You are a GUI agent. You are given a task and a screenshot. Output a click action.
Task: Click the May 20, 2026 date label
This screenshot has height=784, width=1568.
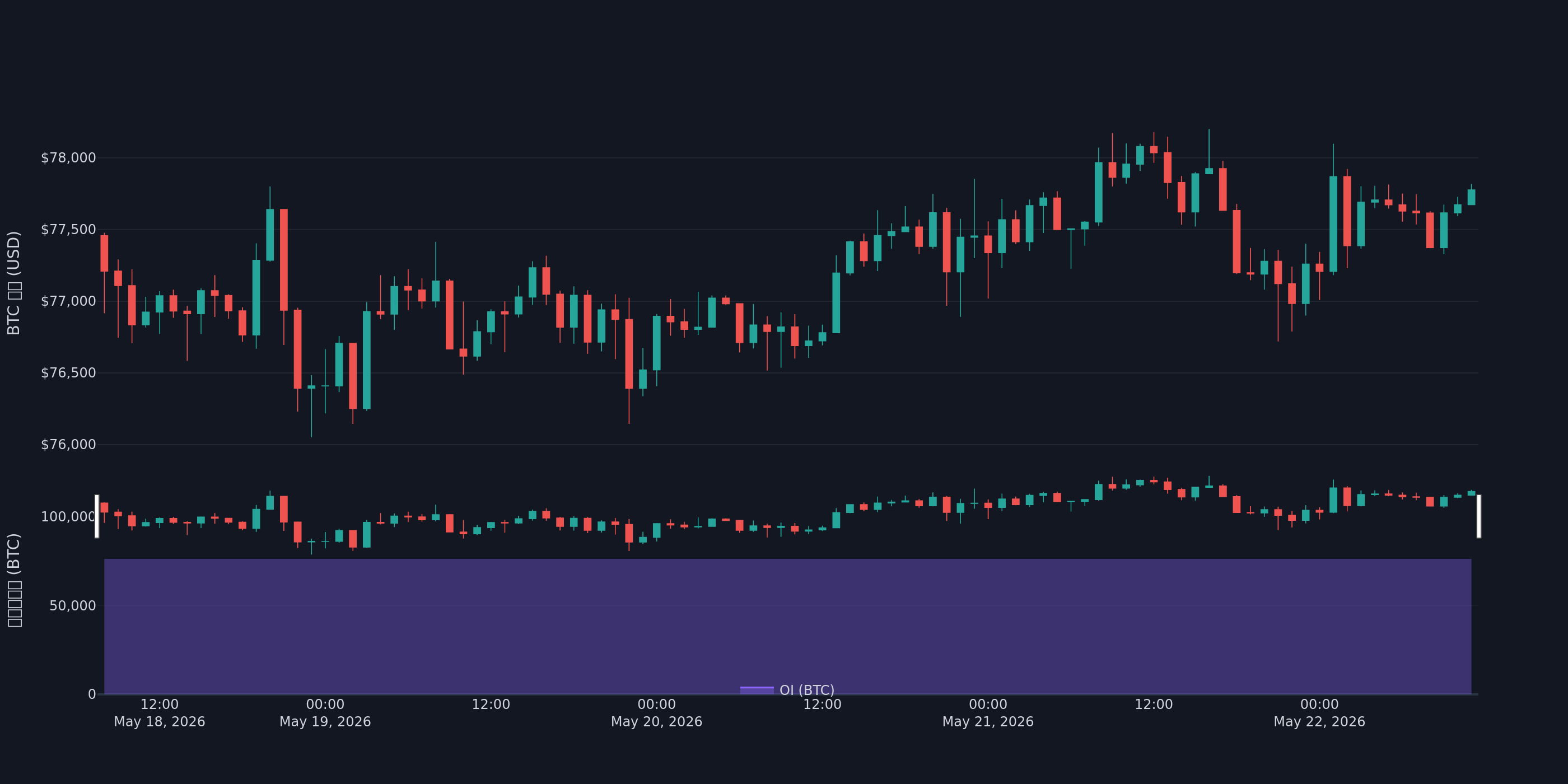pyautogui.click(x=656, y=722)
